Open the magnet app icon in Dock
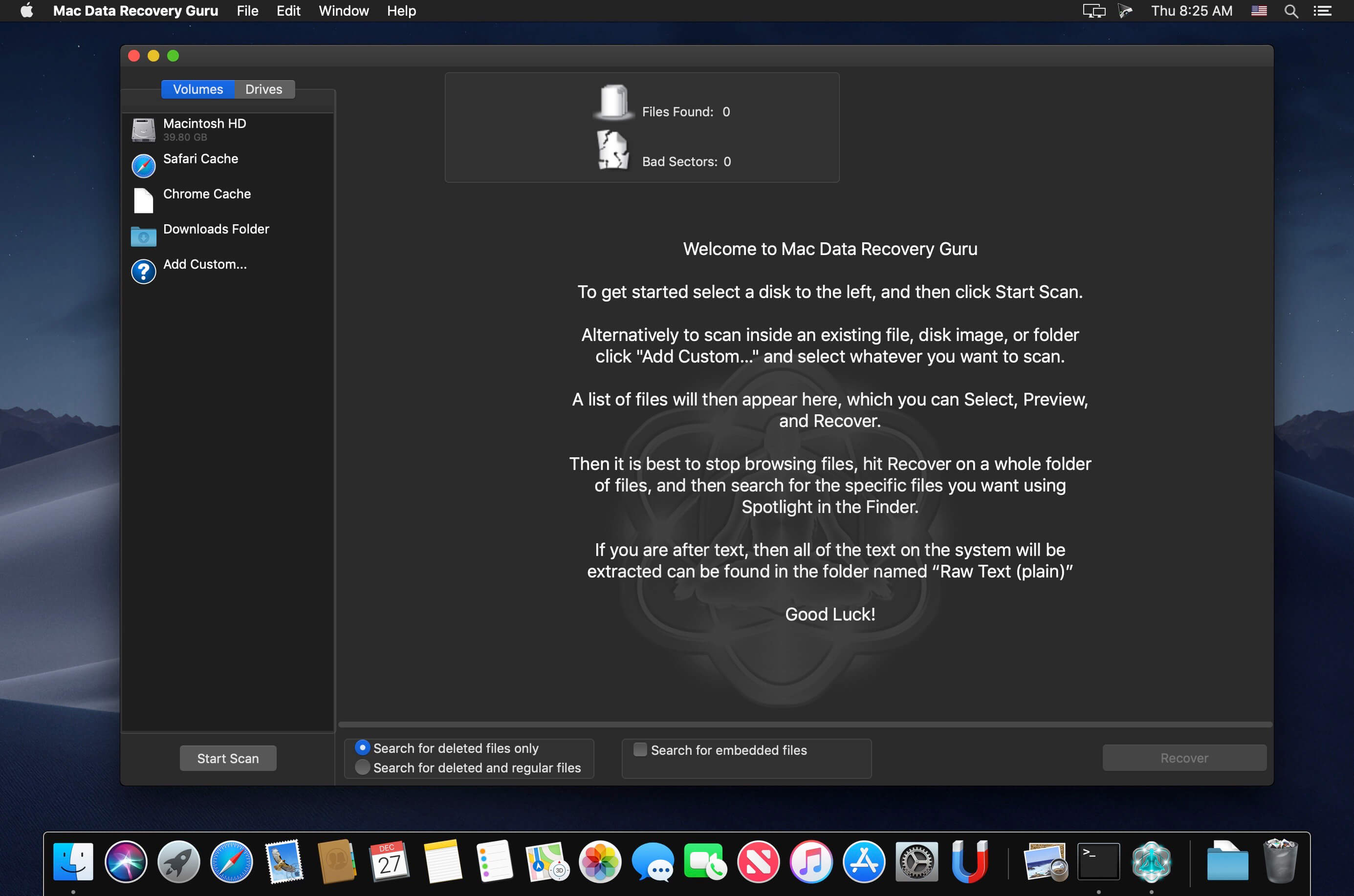This screenshot has width=1354, height=896. [969, 862]
